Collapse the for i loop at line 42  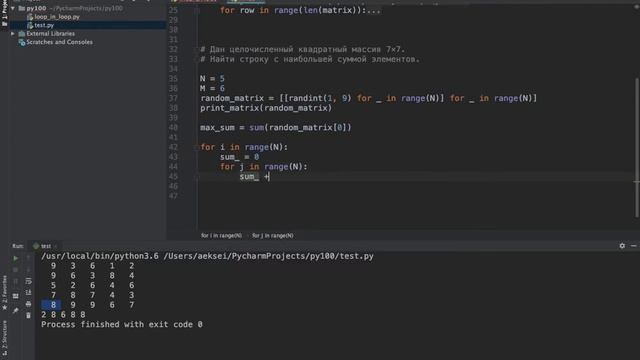[197, 147]
